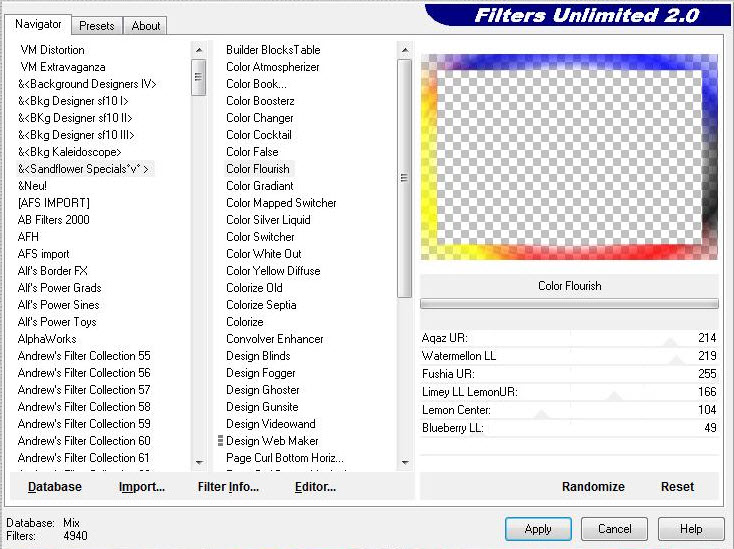The width and height of the screenshot is (734, 549).
Task: Choose the Builder BlocksTable filter
Action: coord(273,50)
